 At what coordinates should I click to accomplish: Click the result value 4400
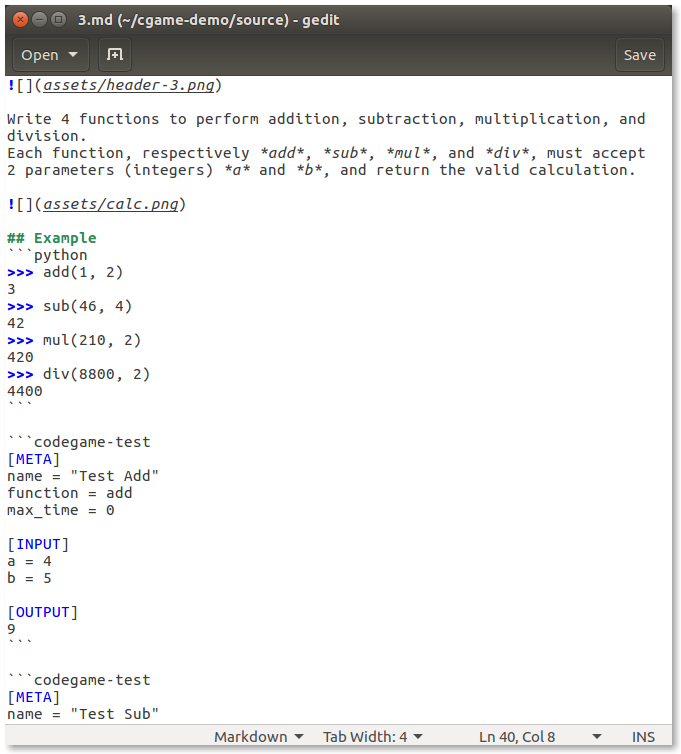(x=25, y=391)
